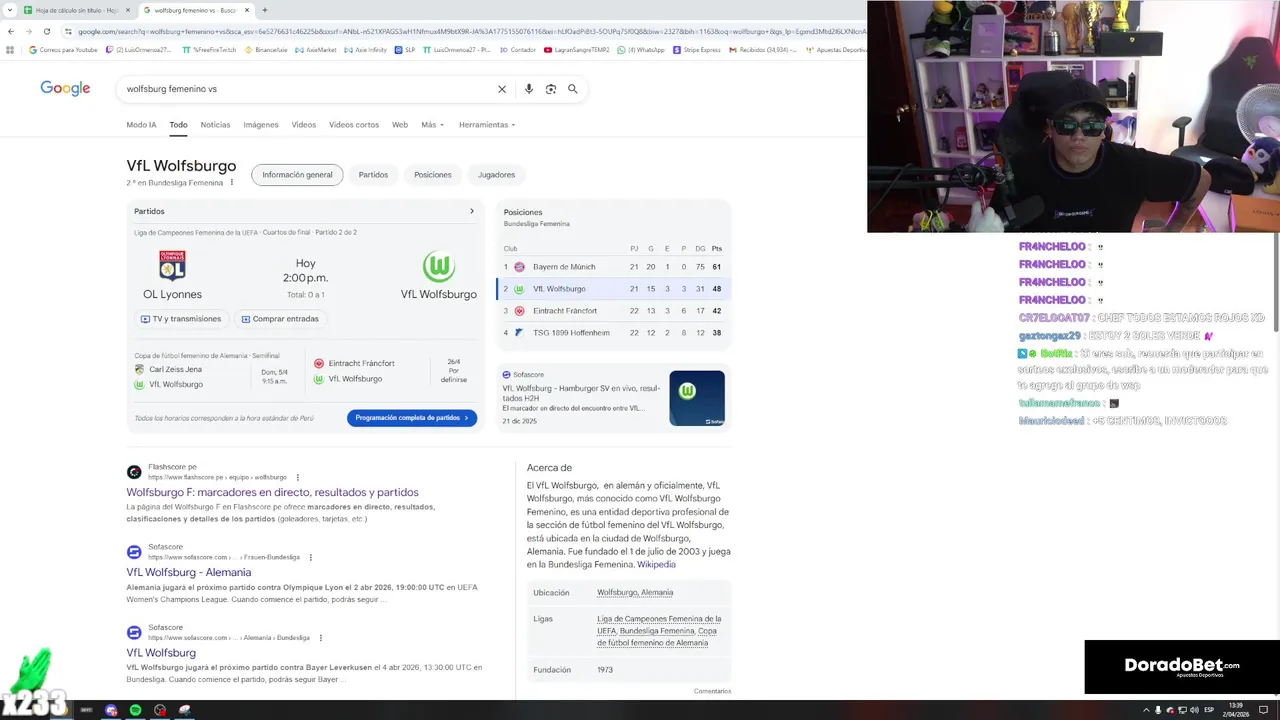Click Comprar entradas button
Image resolution: width=1280 pixels, height=720 pixels.
[280, 319]
